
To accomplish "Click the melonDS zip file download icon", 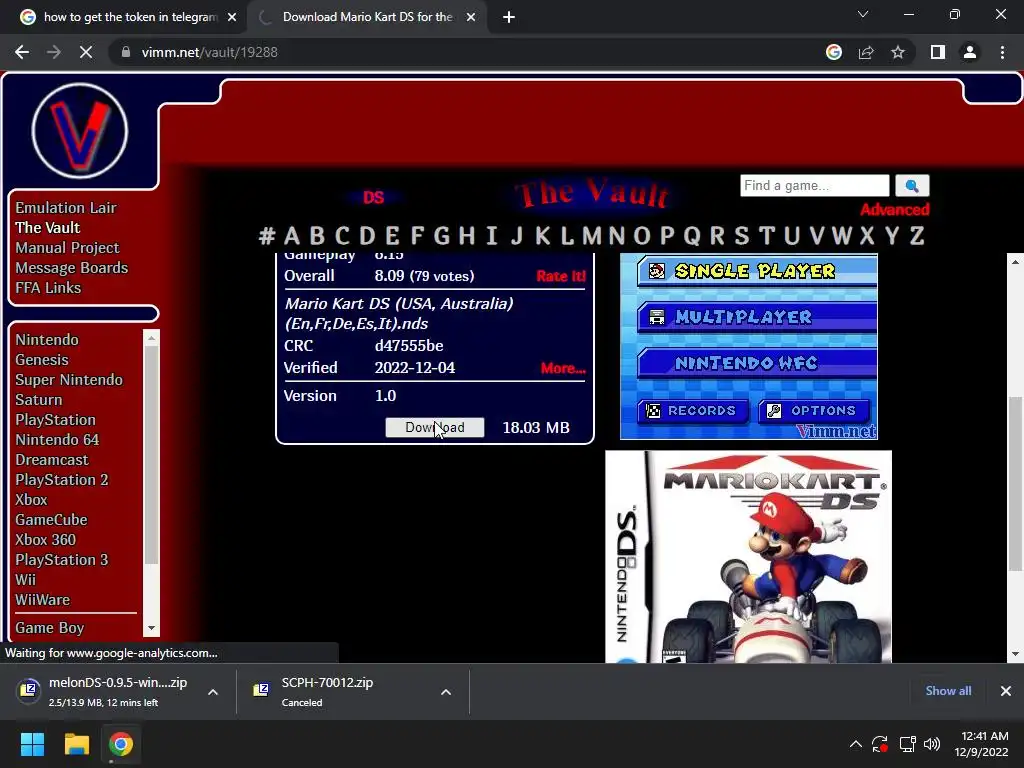I will tap(29, 690).
